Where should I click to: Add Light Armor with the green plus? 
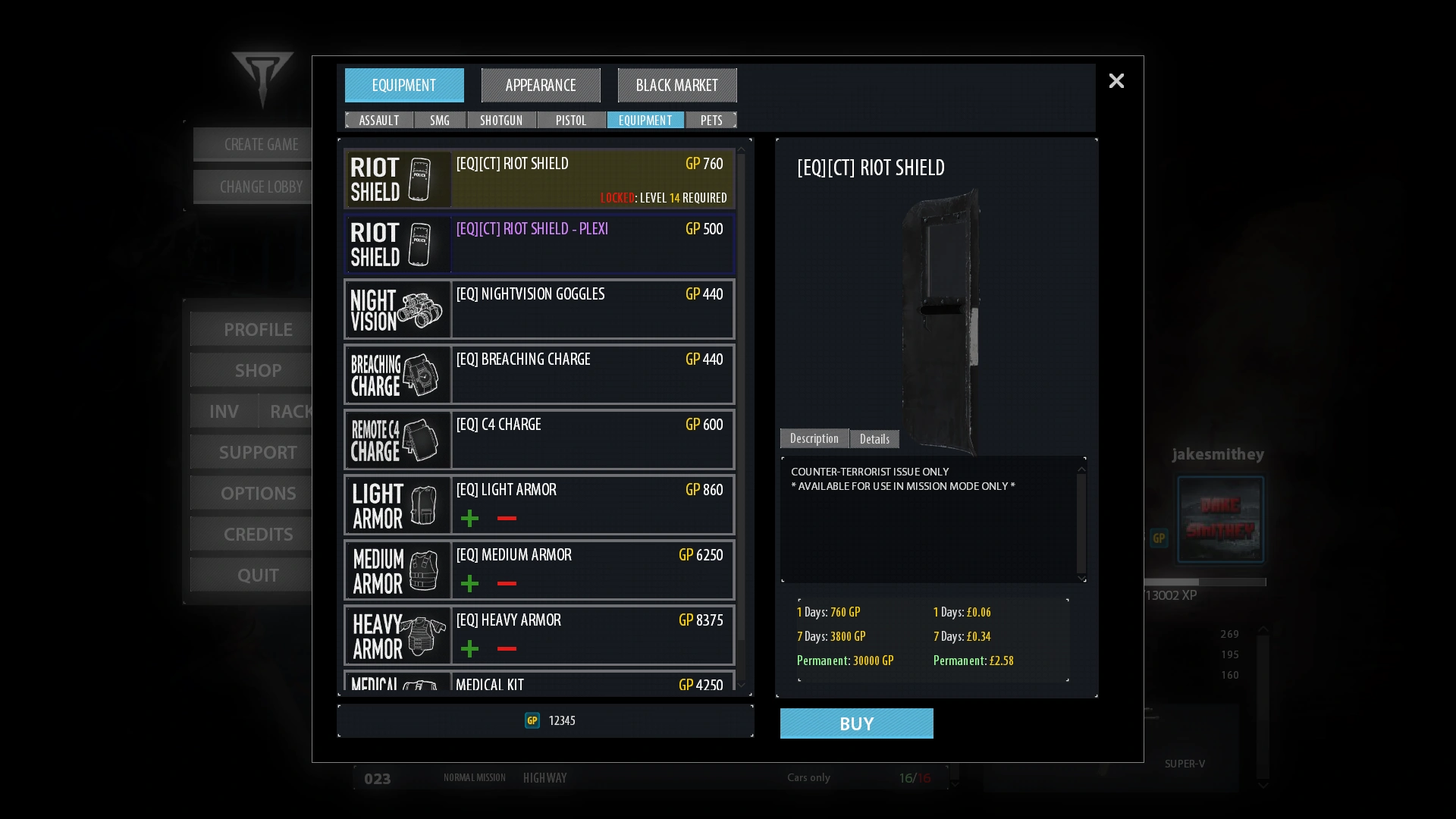pyautogui.click(x=469, y=518)
